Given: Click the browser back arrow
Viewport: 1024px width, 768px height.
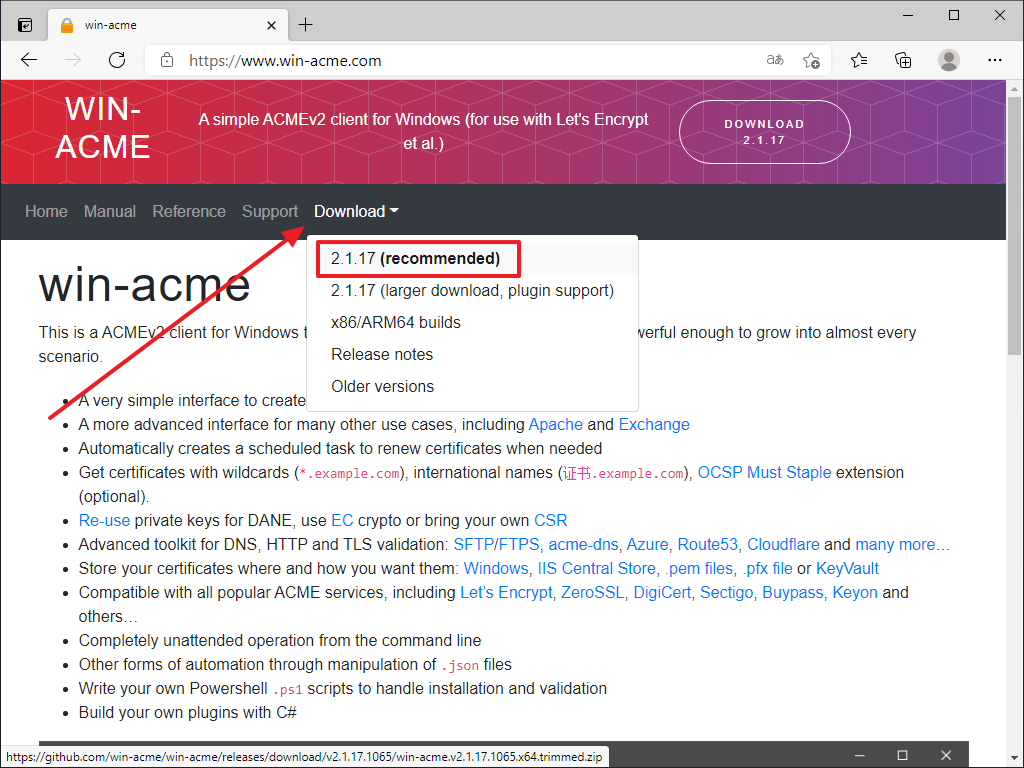Looking at the screenshot, I should [x=29, y=61].
